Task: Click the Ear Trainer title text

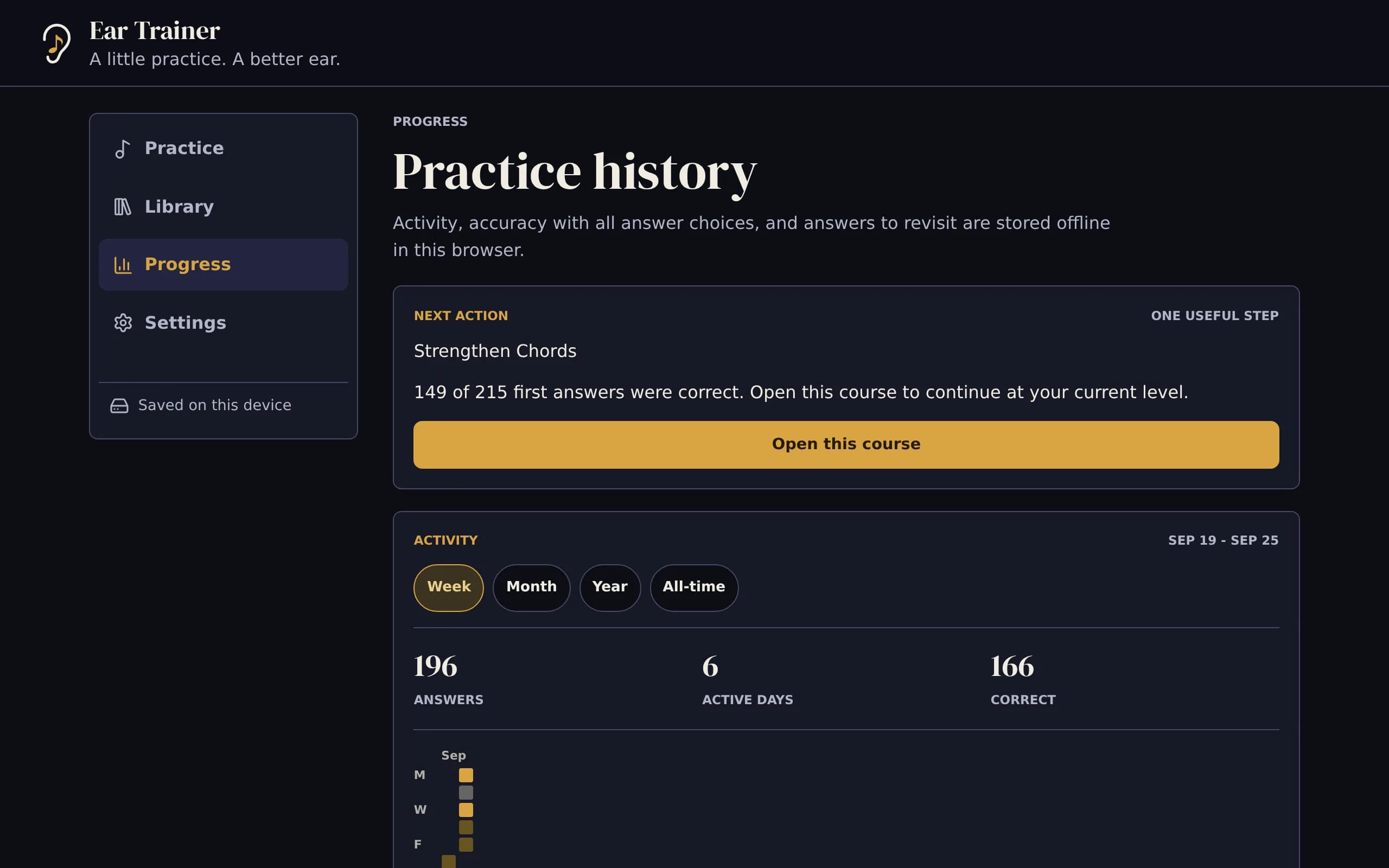Action: click(155, 31)
